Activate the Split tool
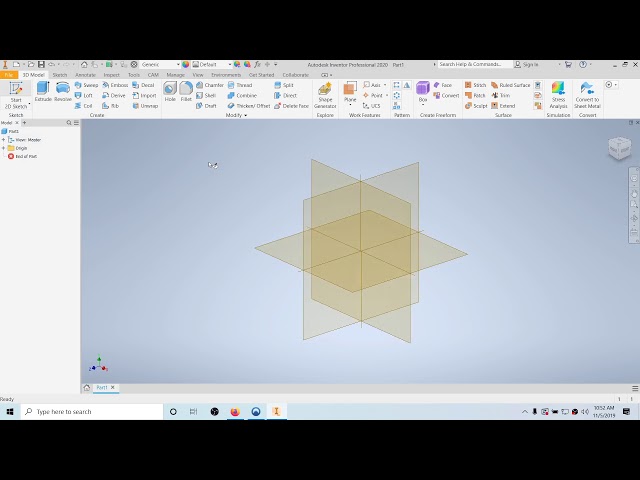The image size is (640, 480). (284, 85)
